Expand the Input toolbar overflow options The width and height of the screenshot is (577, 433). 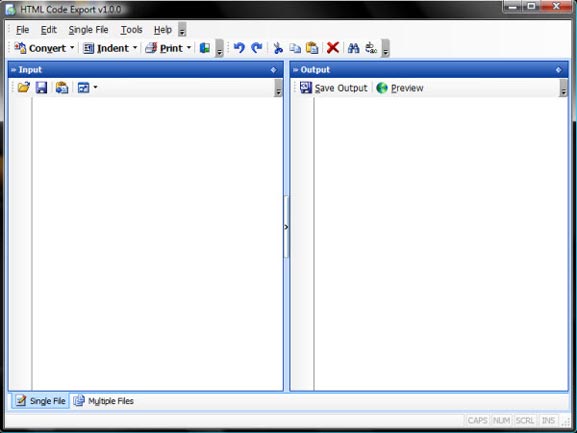278,88
